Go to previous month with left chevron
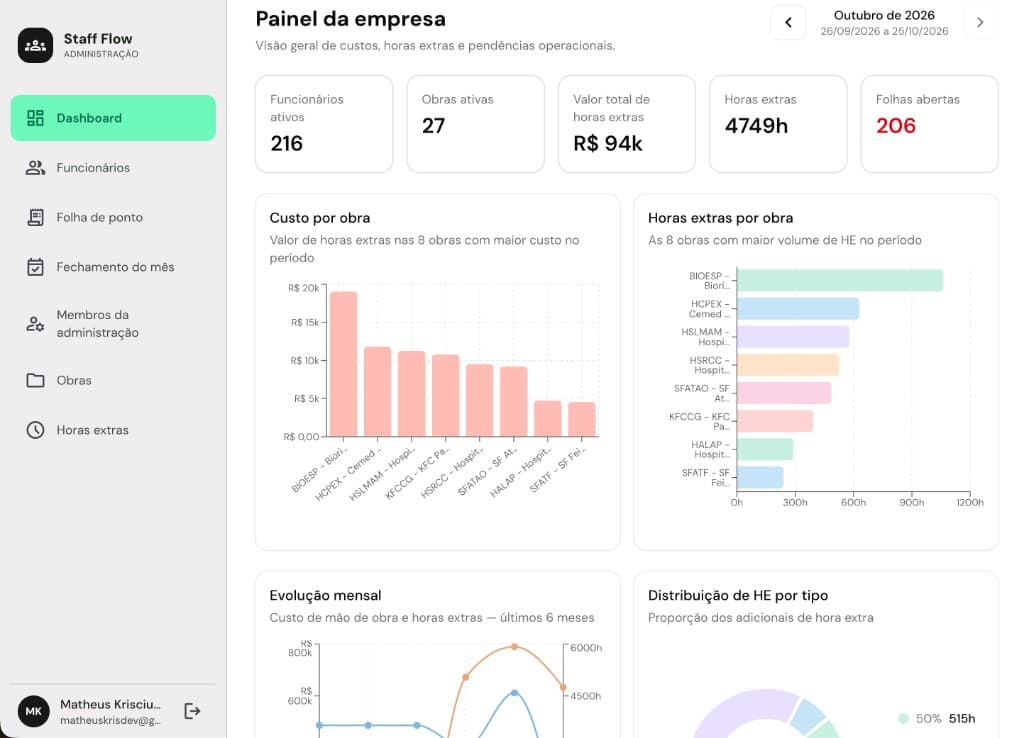Image resolution: width=1024 pixels, height=738 pixels. click(788, 22)
